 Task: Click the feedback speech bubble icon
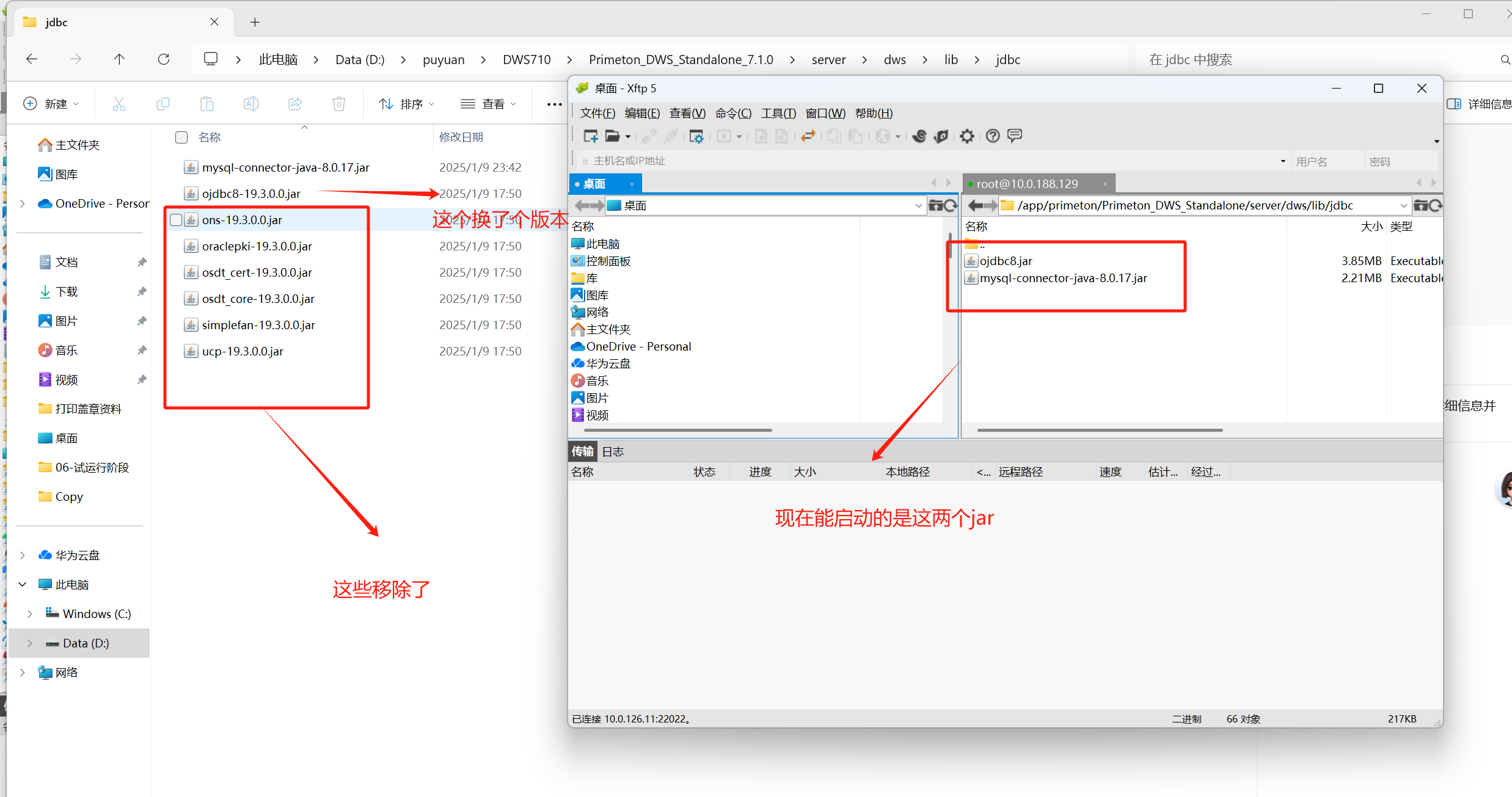tap(1015, 136)
